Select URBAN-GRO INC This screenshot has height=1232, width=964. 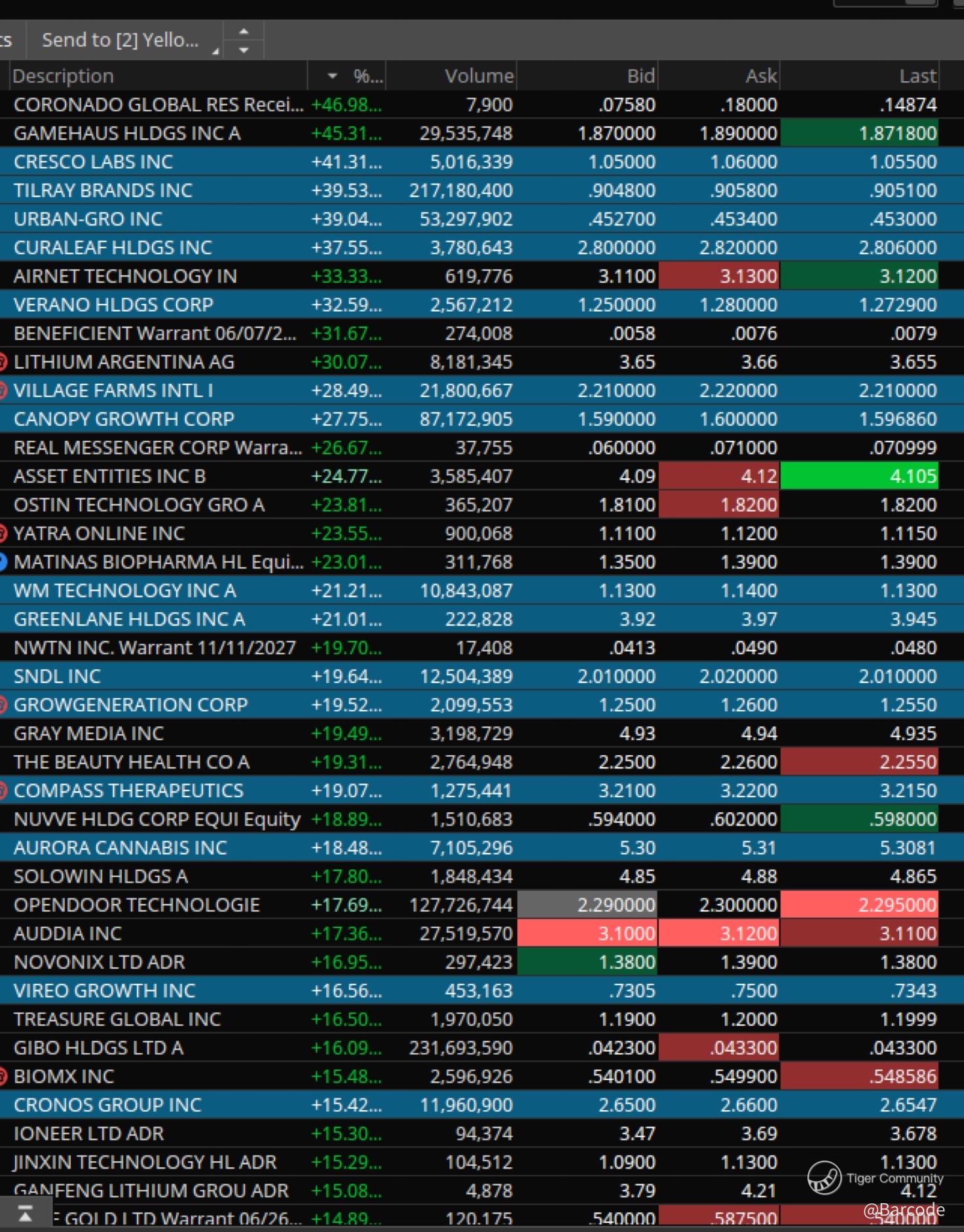click(x=88, y=219)
